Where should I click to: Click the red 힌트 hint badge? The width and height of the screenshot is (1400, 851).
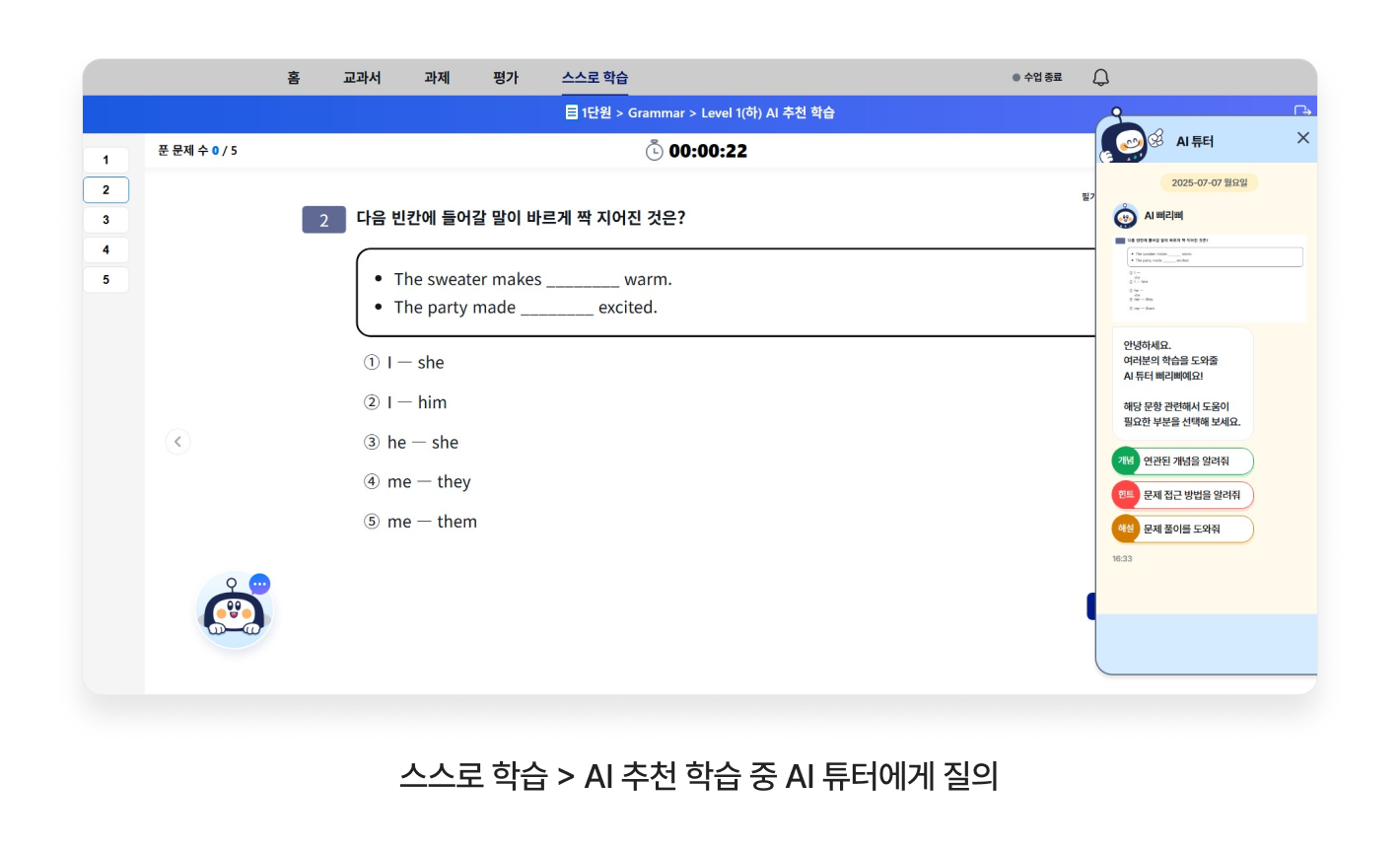tap(1125, 495)
